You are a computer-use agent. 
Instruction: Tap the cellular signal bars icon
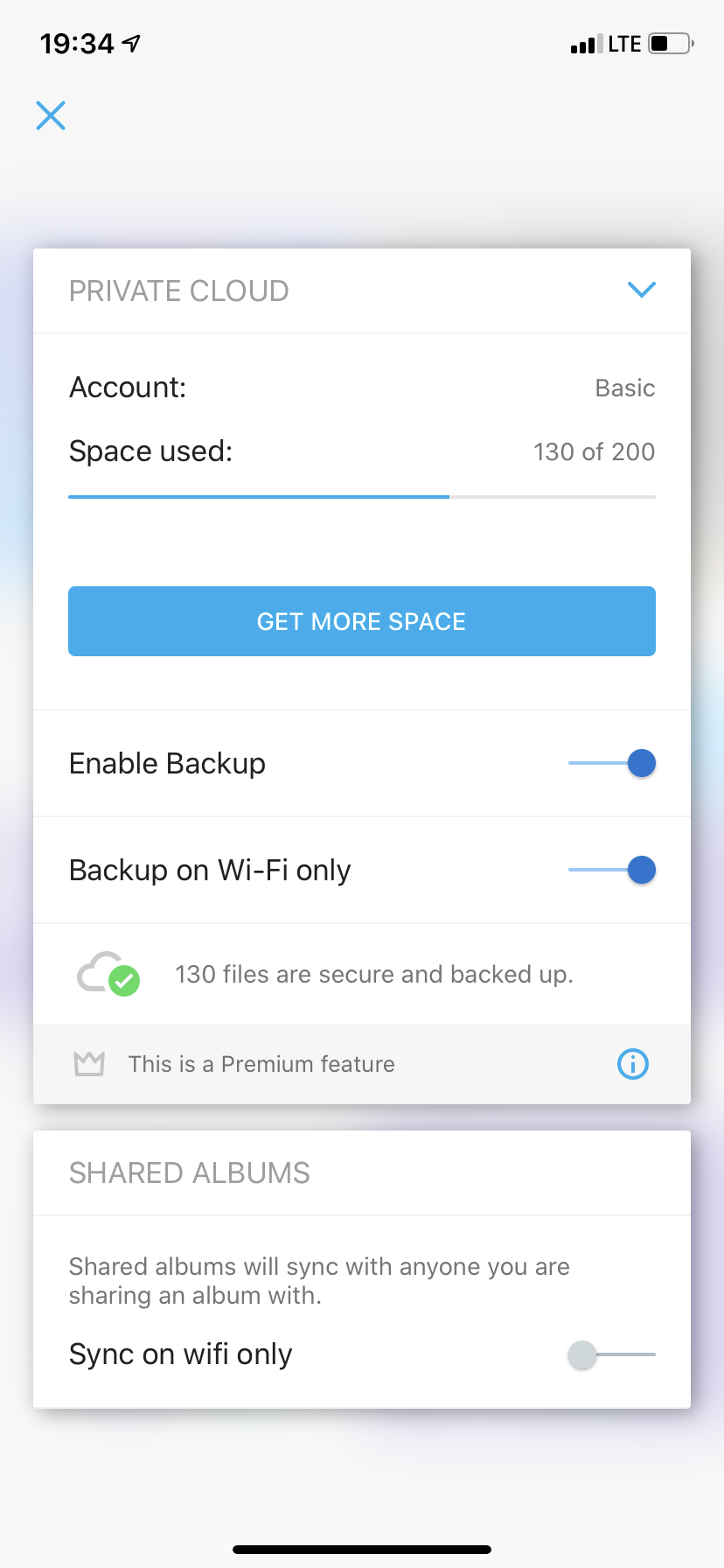coord(586,44)
